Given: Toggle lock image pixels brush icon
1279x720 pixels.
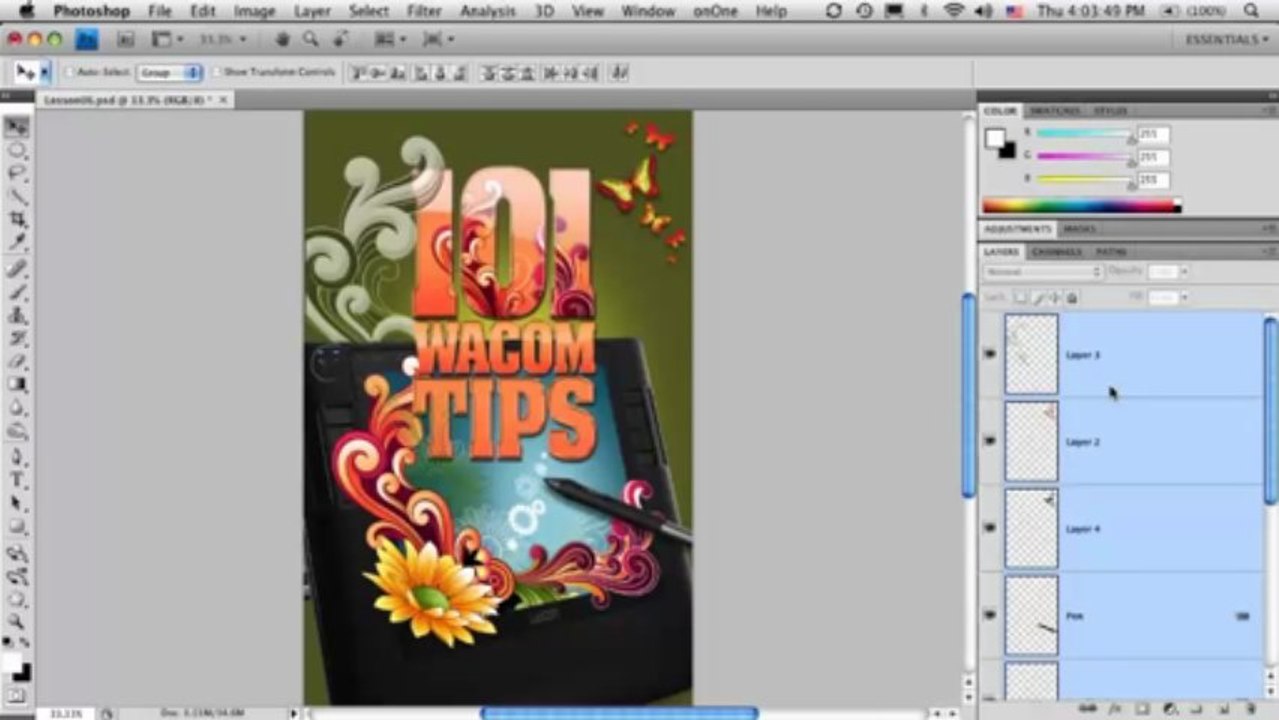Looking at the screenshot, I should point(1038,298).
